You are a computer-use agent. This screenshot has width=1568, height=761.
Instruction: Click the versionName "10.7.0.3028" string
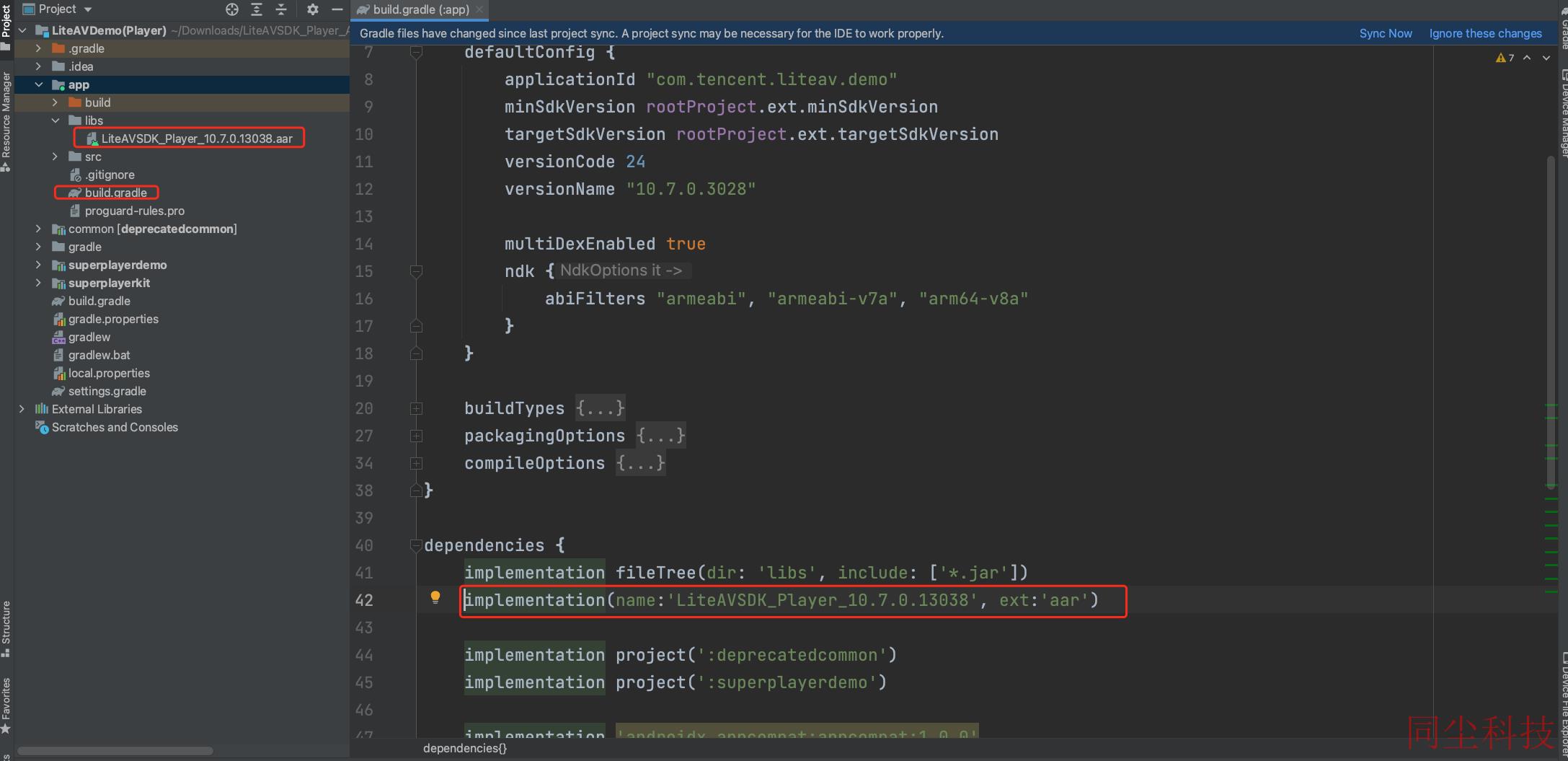691,189
